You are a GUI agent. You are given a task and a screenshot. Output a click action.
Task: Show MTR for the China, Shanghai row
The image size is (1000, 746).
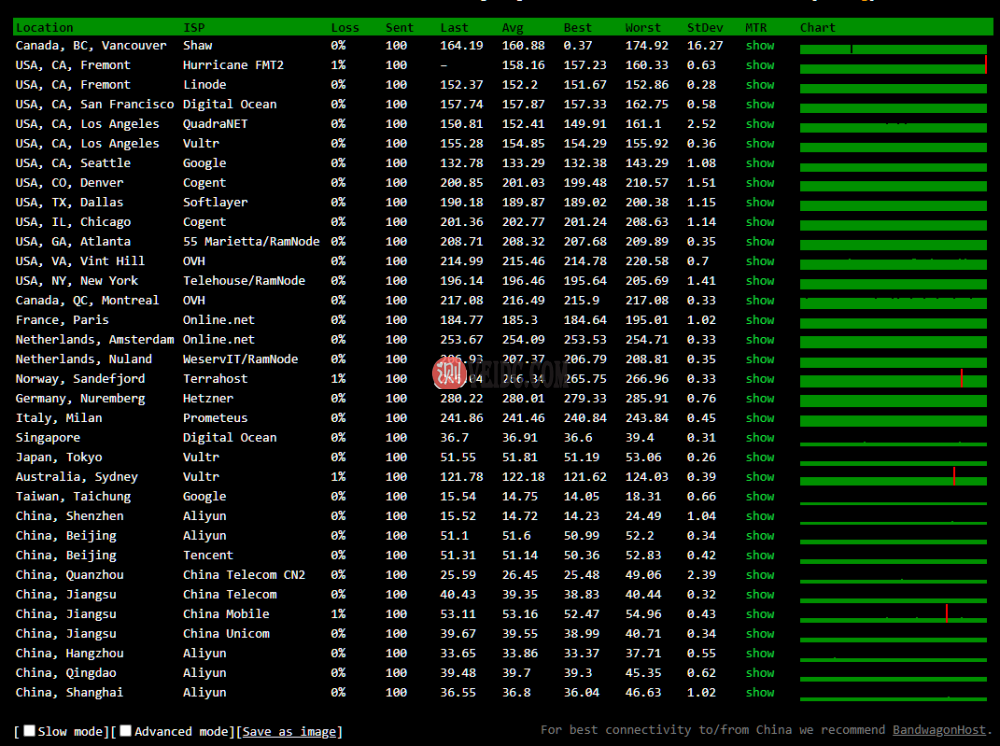(x=760, y=692)
